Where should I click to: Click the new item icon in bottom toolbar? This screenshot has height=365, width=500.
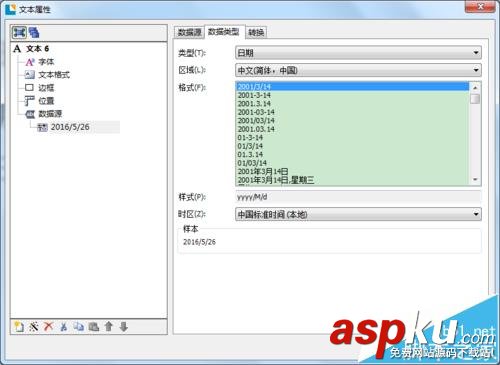pyautogui.click(x=19, y=327)
